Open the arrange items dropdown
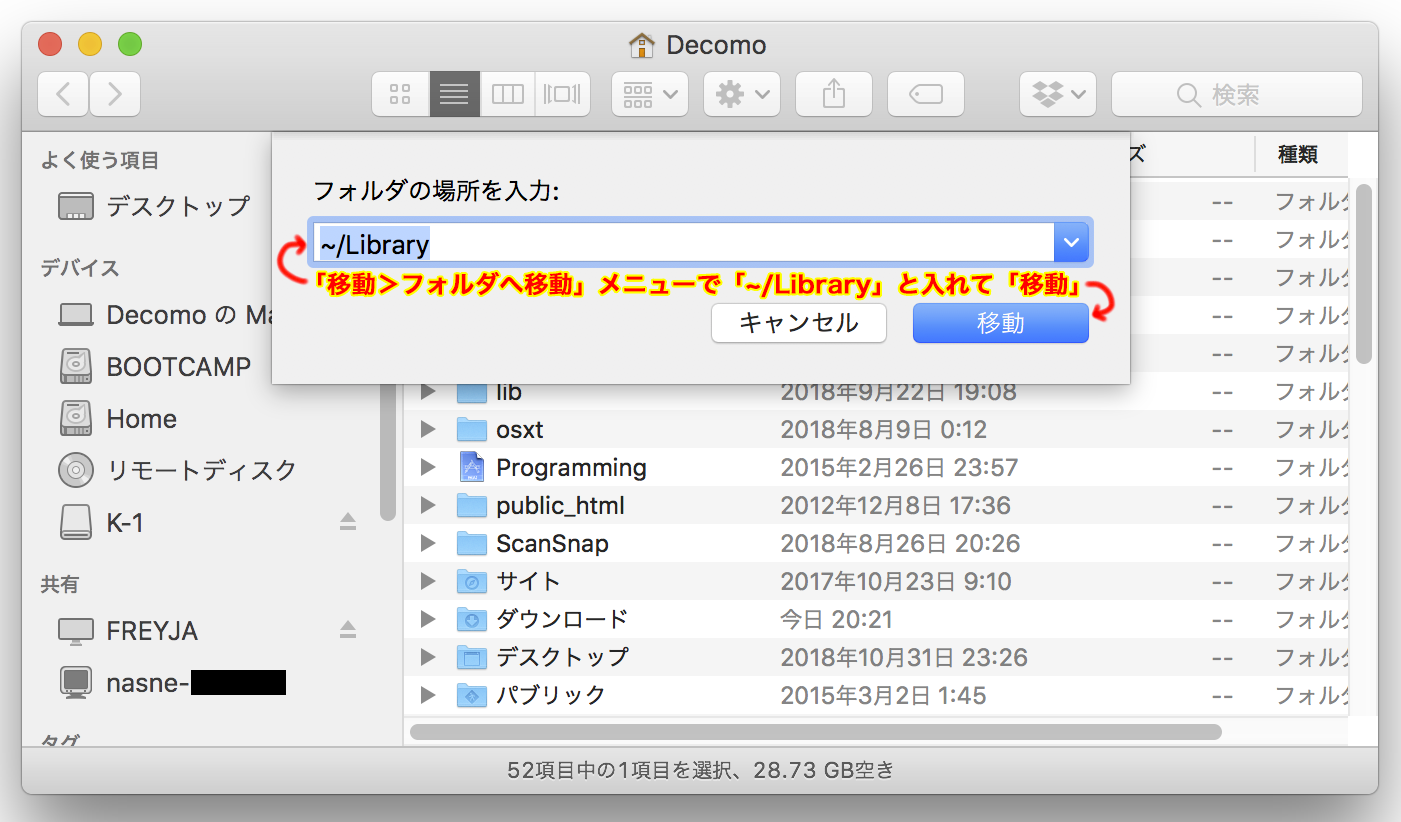Image resolution: width=1401 pixels, height=822 pixels. click(649, 95)
